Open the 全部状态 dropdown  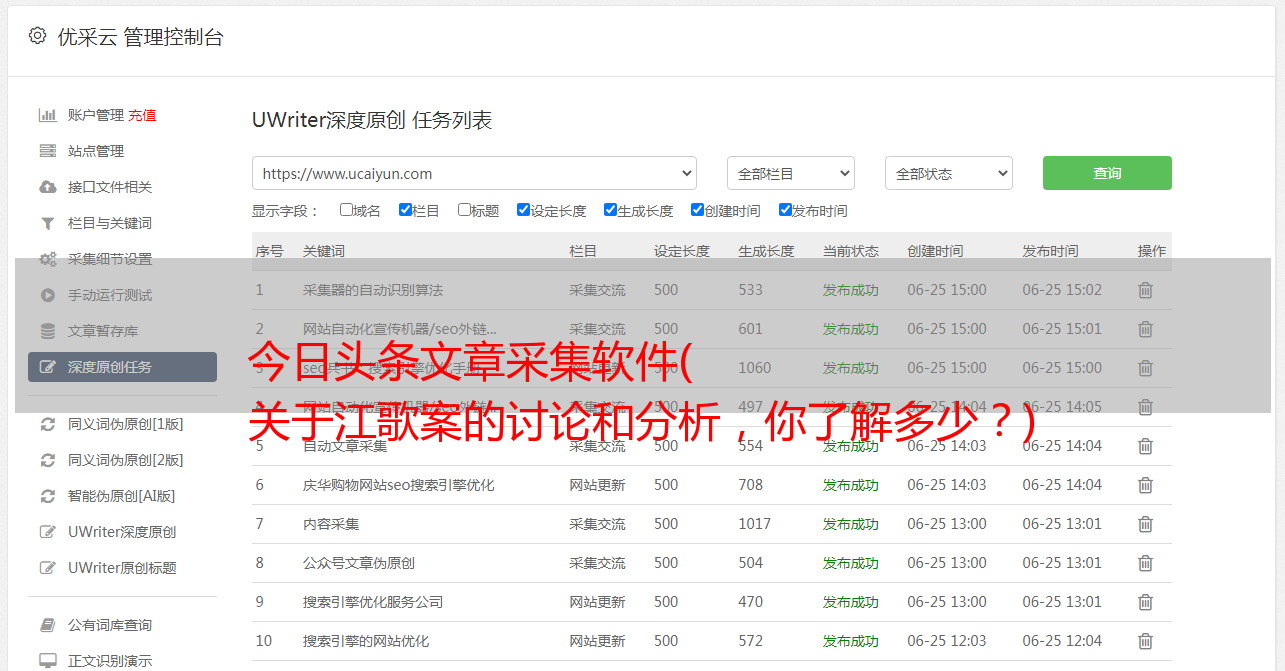click(x=949, y=173)
